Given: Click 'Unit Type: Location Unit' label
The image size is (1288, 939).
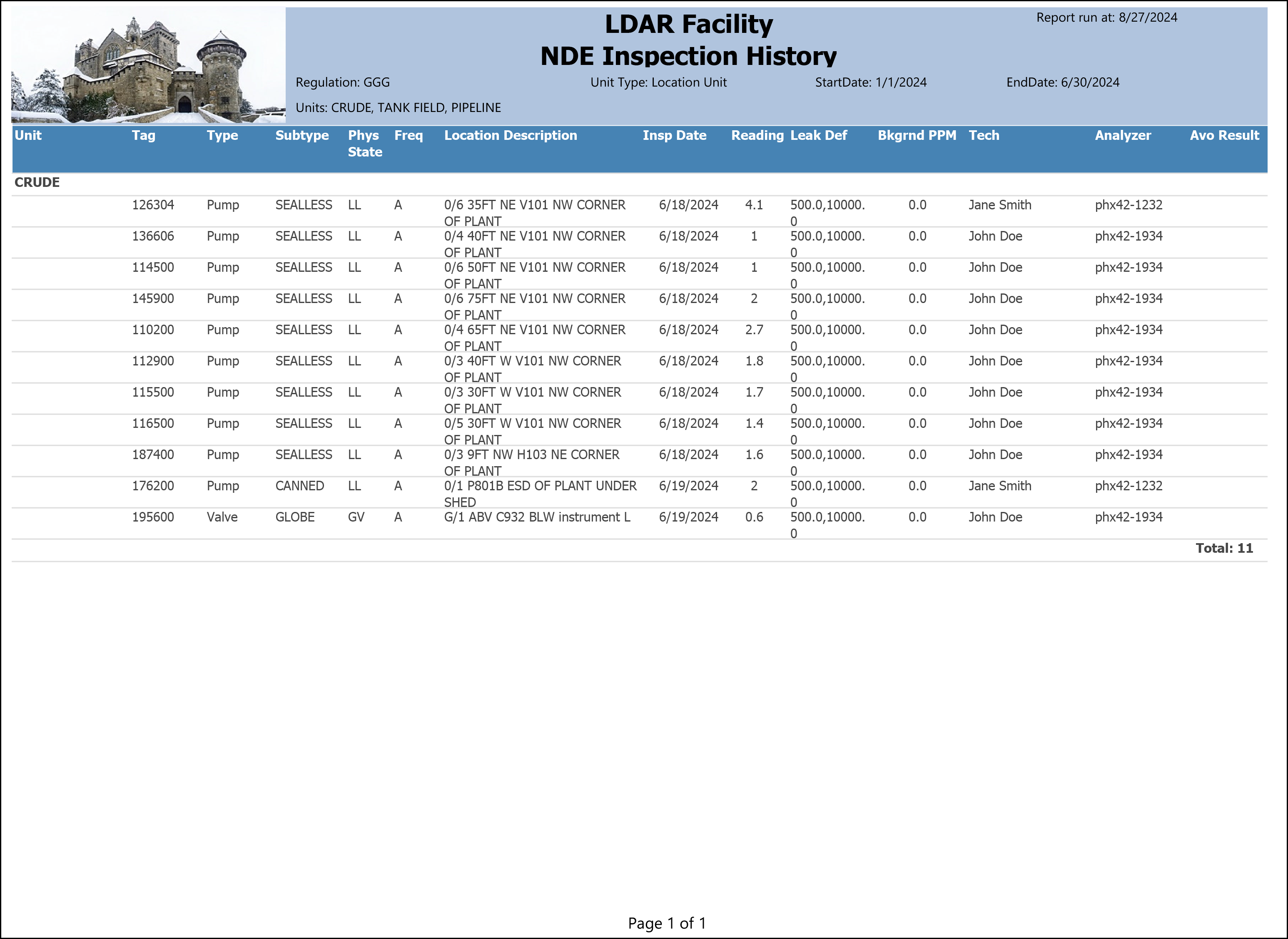Looking at the screenshot, I should 658,82.
